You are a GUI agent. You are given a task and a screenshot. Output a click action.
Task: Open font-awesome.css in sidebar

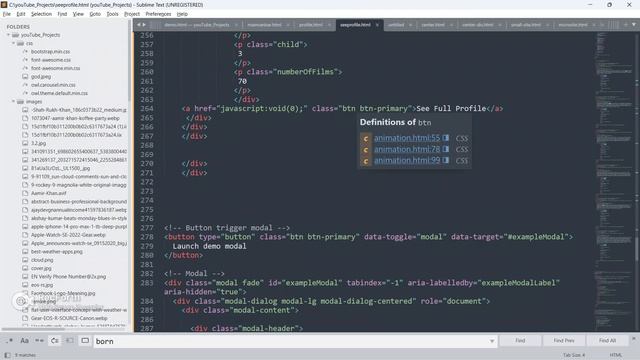click(x=51, y=60)
